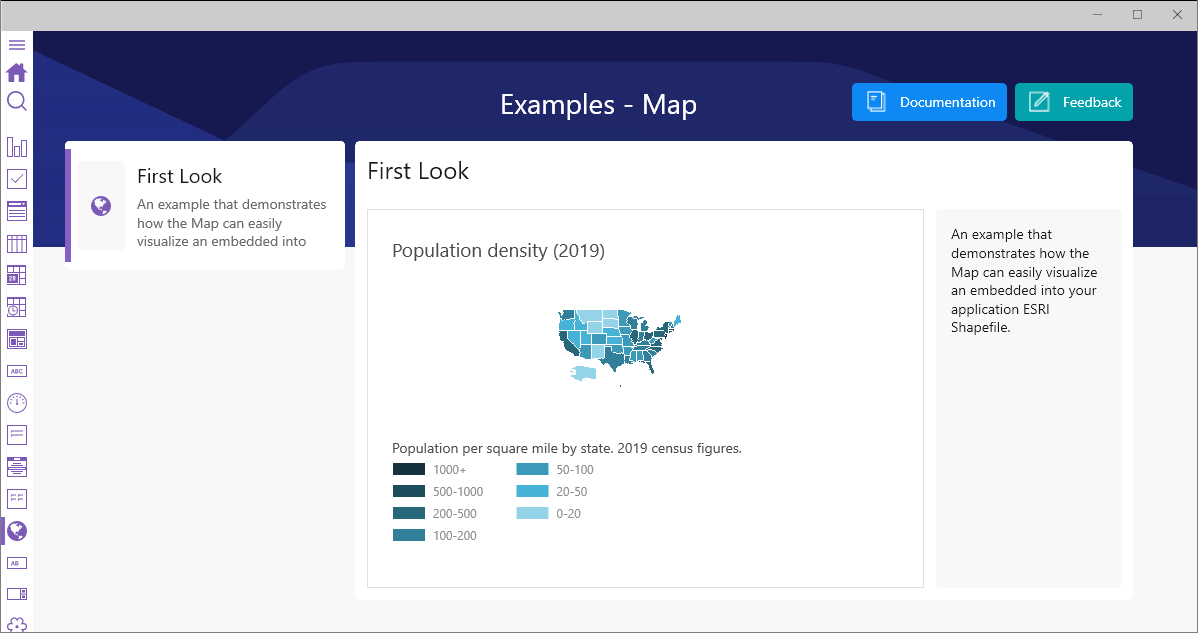Select the highlighted globe Map icon

16,531
